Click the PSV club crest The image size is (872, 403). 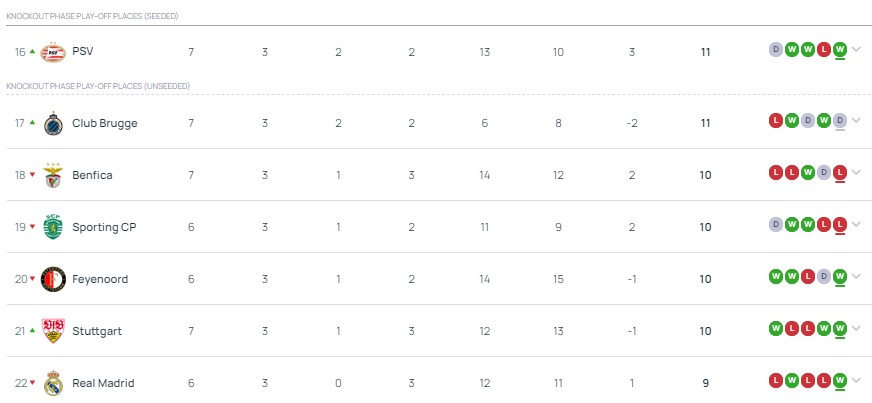pos(52,51)
